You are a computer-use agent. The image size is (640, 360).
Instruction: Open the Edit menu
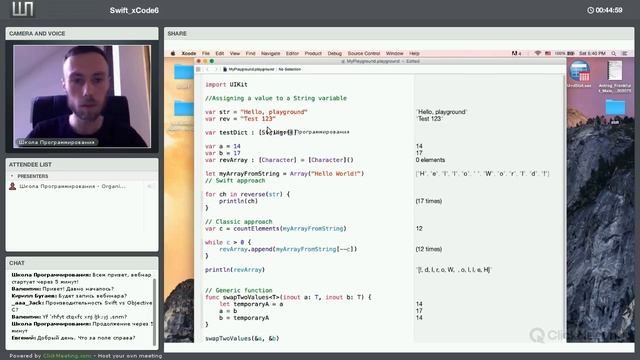pyautogui.click(x=220, y=53)
